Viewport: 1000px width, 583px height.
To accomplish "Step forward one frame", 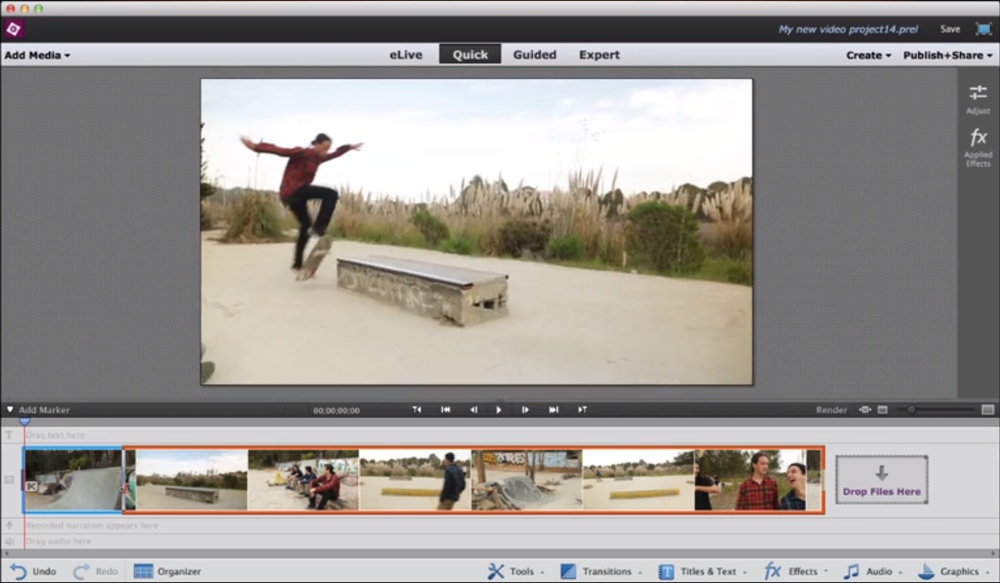I will [x=525, y=409].
